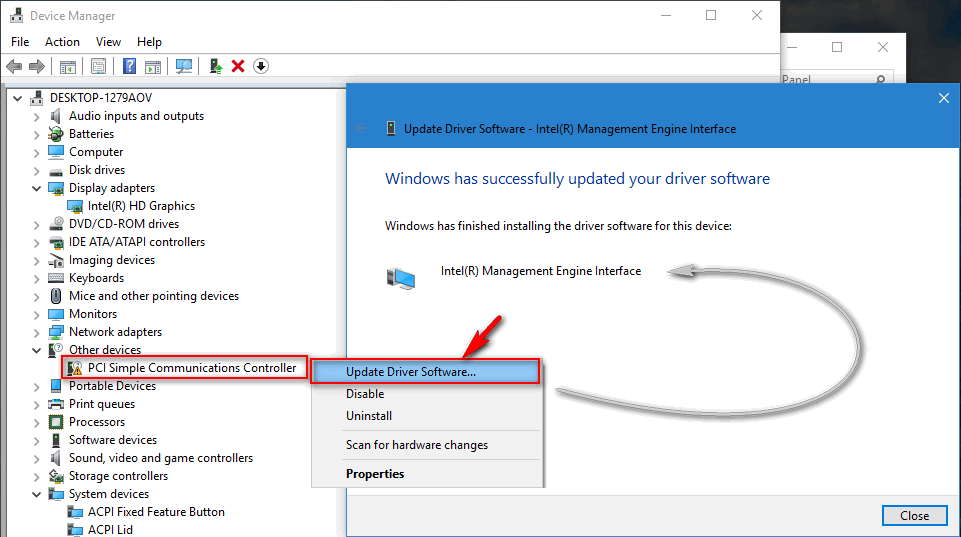Open the Help menu
Image resolution: width=961 pixels, height=537 pixels.
(149, 42)
